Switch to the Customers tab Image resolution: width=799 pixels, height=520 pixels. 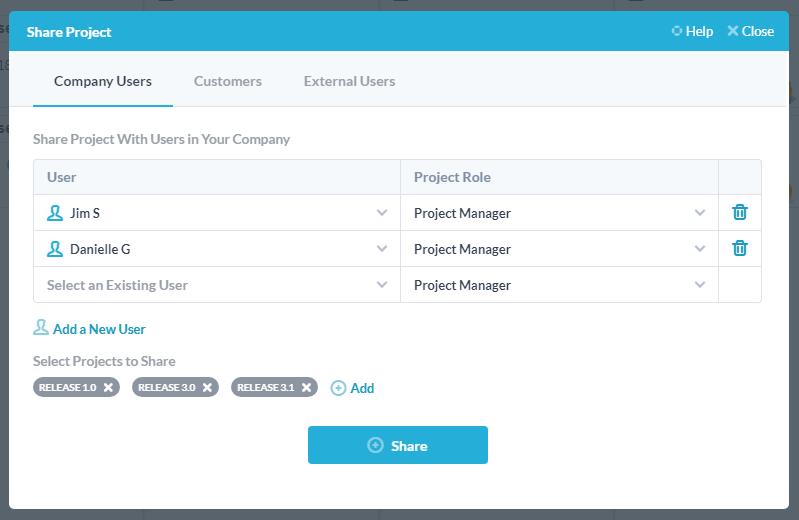(228, 81)
